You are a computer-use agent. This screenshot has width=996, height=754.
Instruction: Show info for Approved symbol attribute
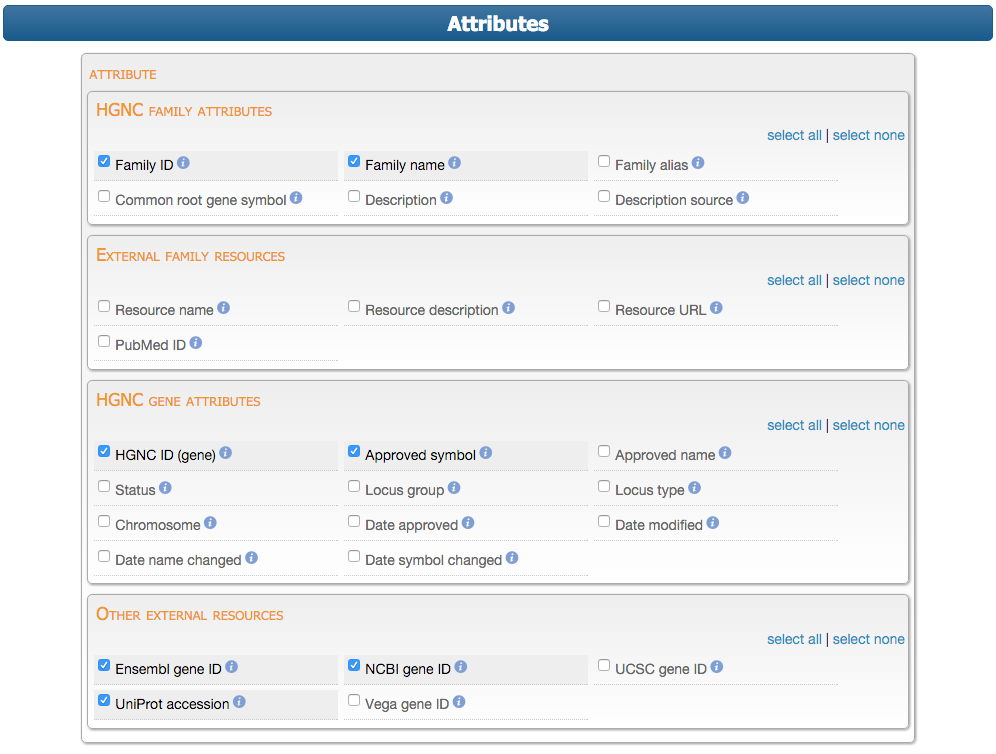pyautogui.click(x=486, y=453)
